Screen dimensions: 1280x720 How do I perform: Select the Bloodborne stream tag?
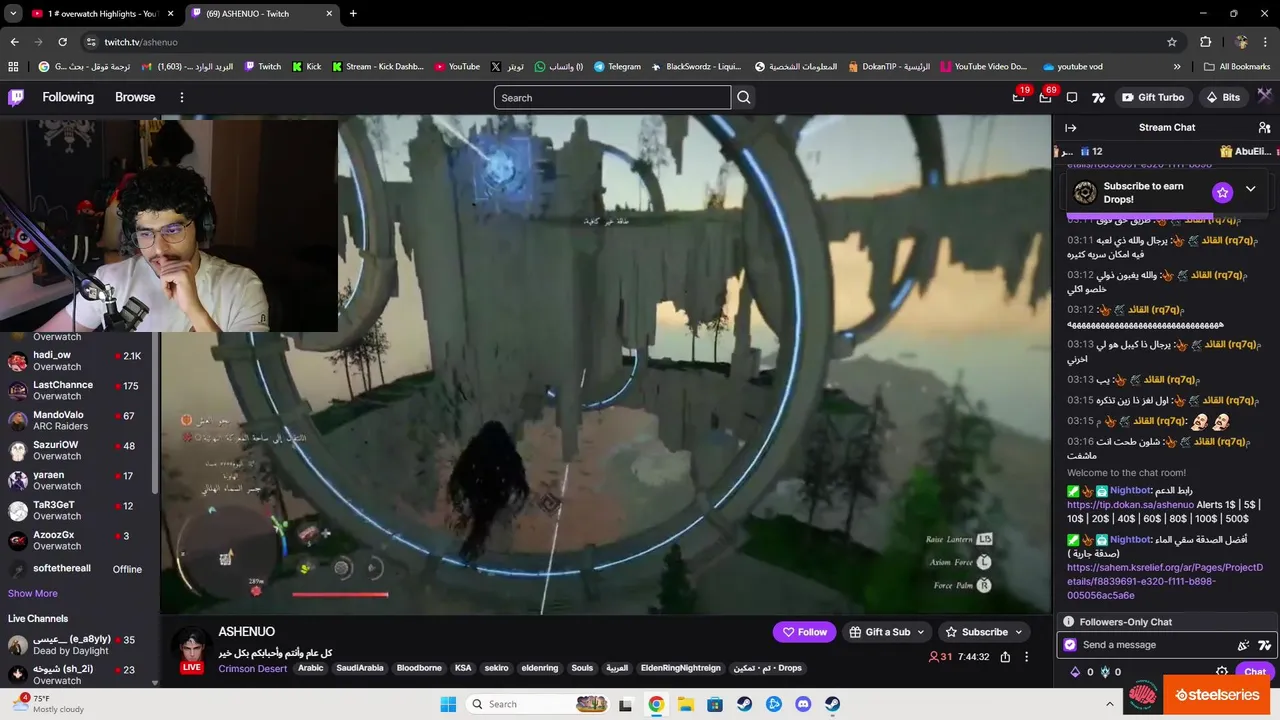(419, 668)
